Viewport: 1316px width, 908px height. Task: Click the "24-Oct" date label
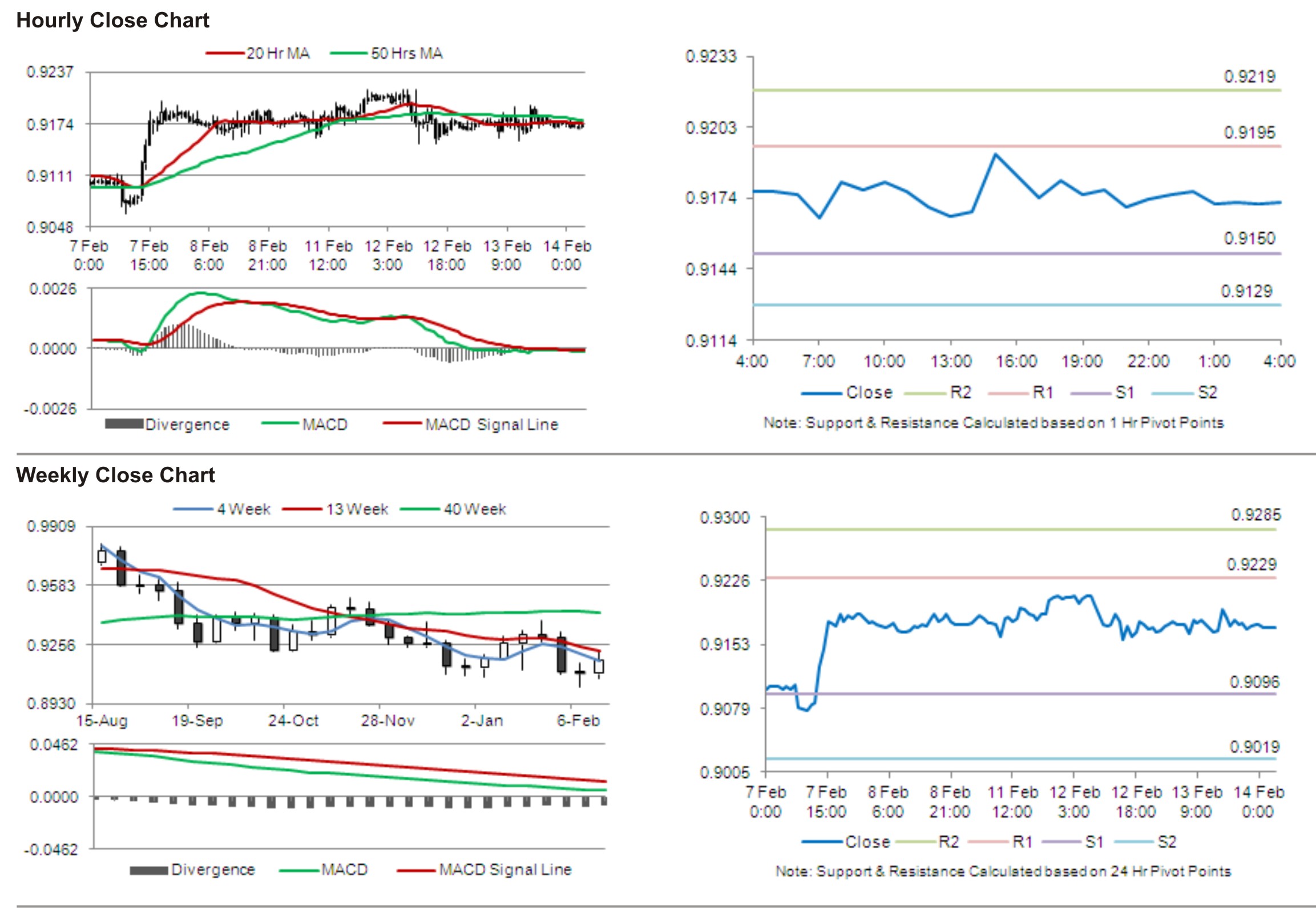coord(293,721)
